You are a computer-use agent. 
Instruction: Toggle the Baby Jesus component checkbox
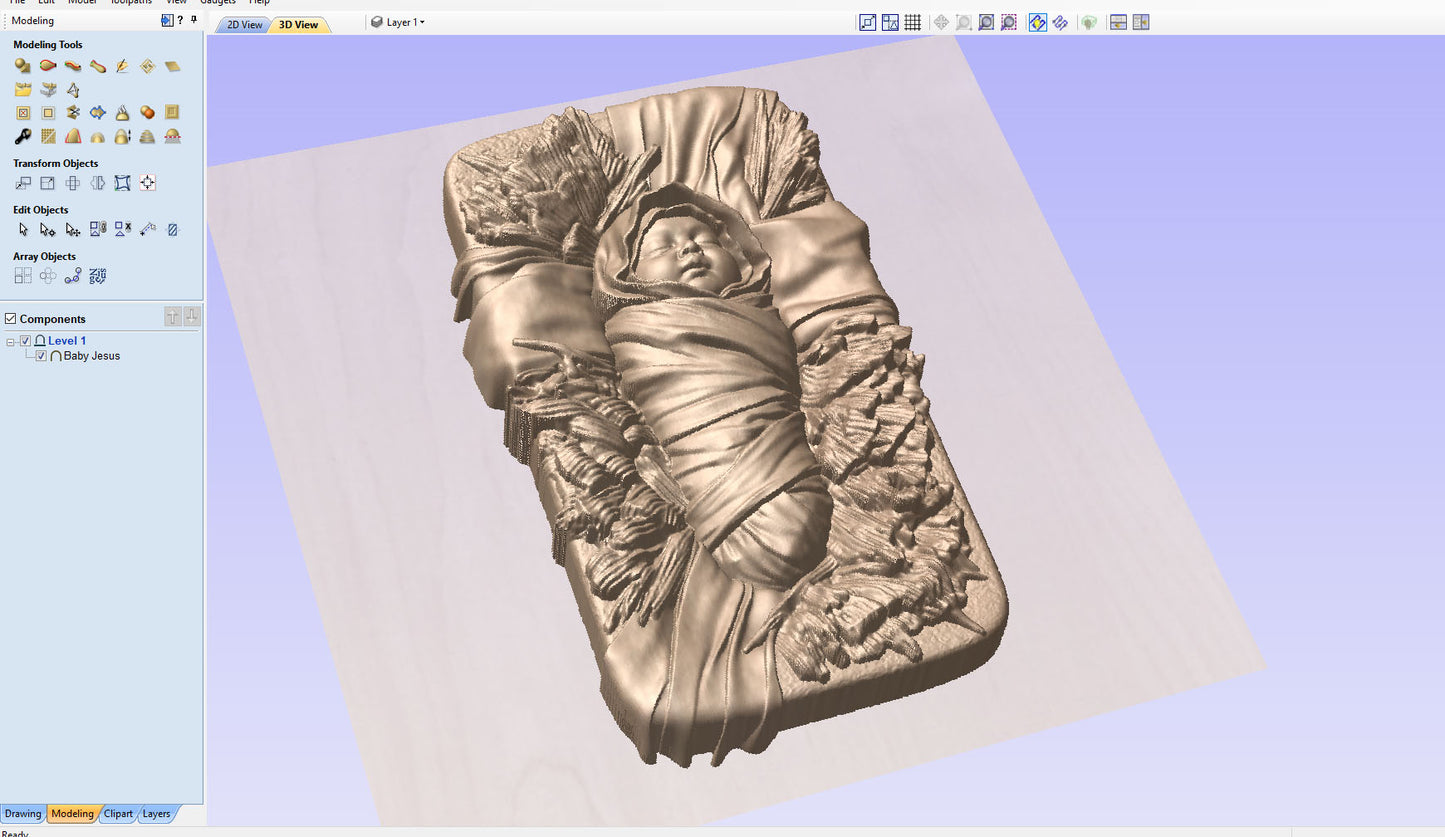tap(41, 356)
